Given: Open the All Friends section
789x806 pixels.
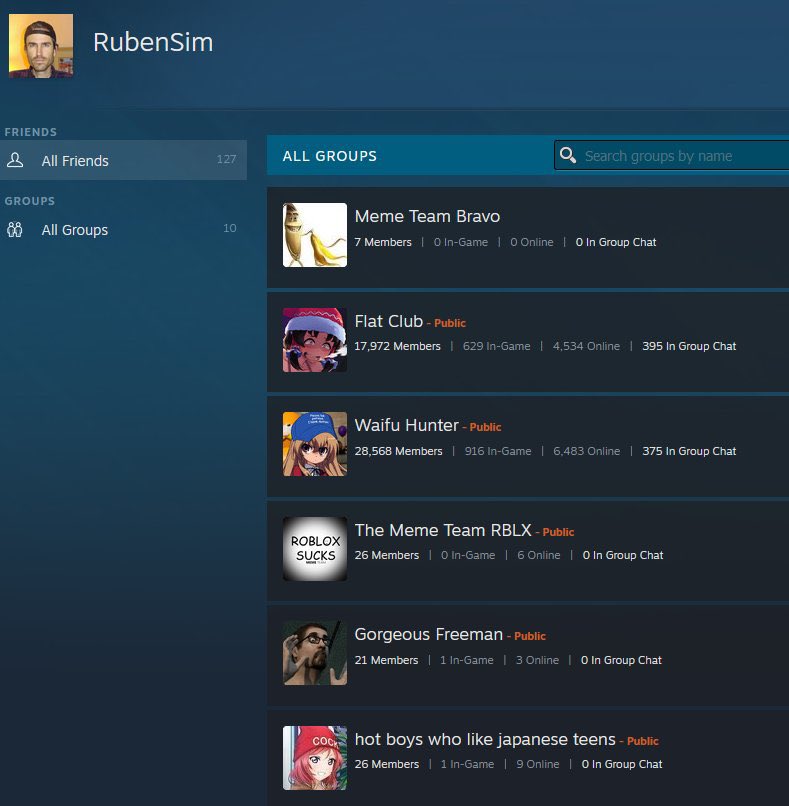Looking at the screenshot, I should click(x=123, y=160).
